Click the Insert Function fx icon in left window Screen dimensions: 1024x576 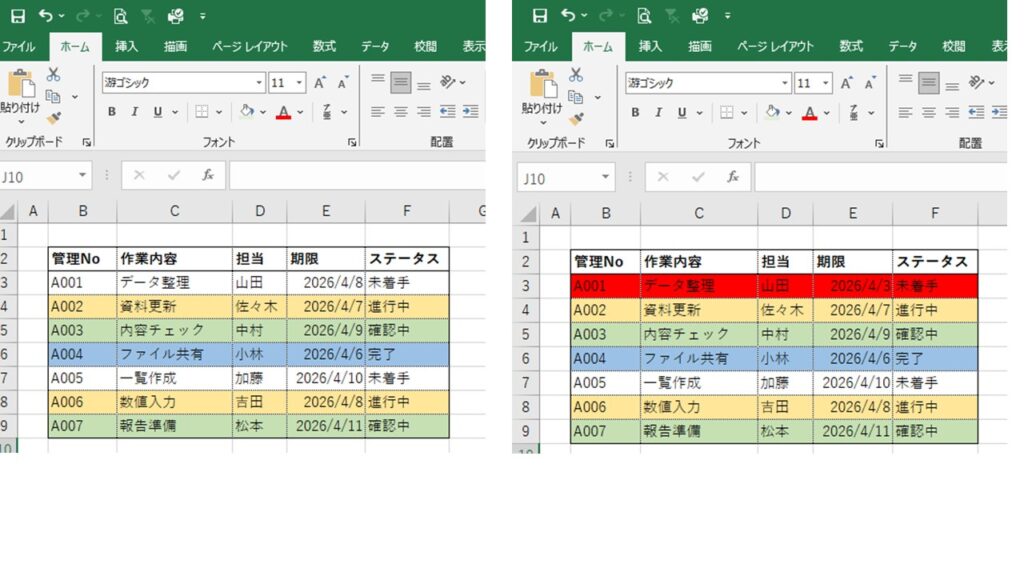208,175
